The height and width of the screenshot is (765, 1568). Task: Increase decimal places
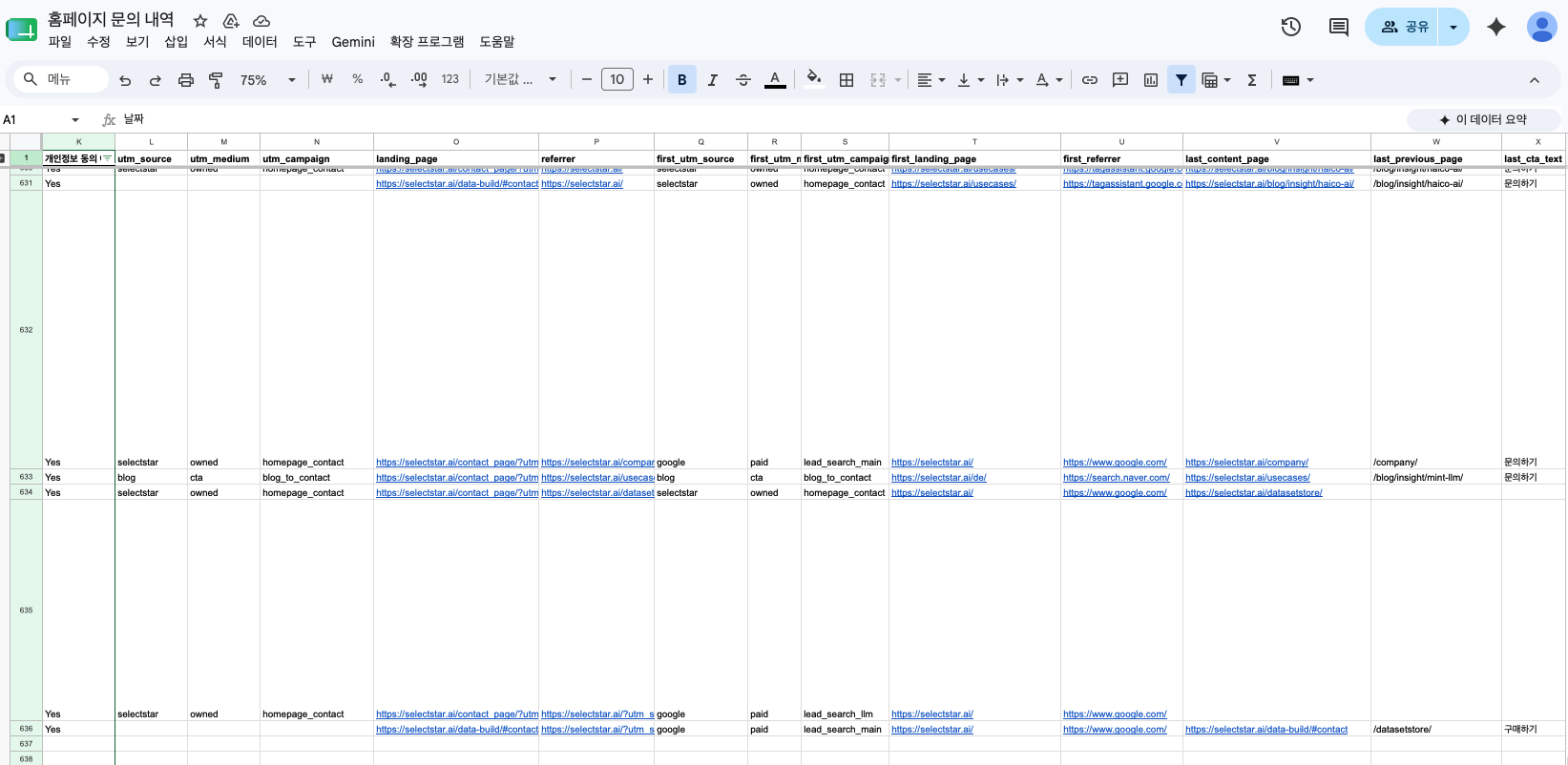click(419, 80)
